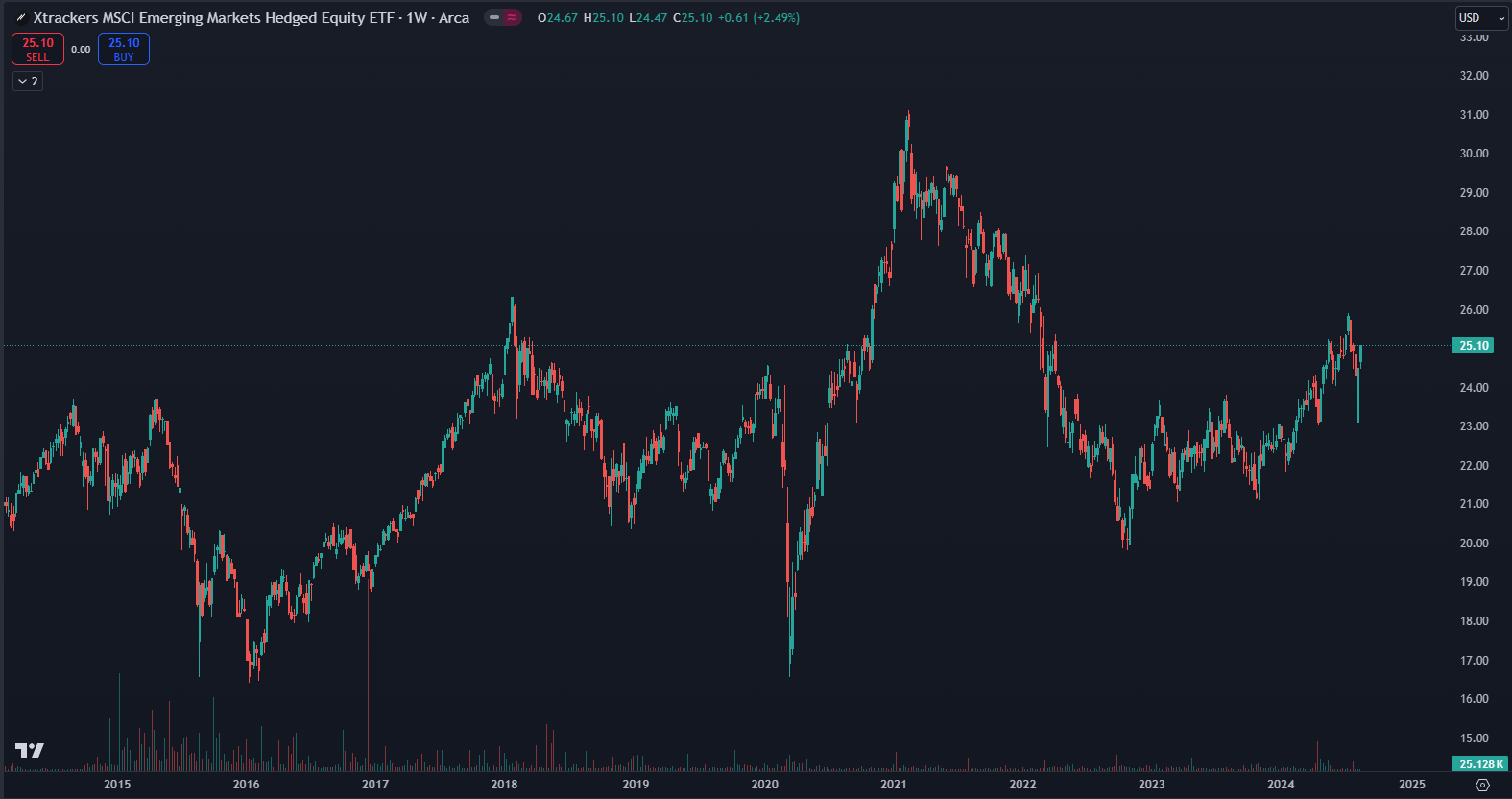Expand the collapsed indicators legend showing 2
This screenshot has width=1512, height=799.
tap(28, 82)
